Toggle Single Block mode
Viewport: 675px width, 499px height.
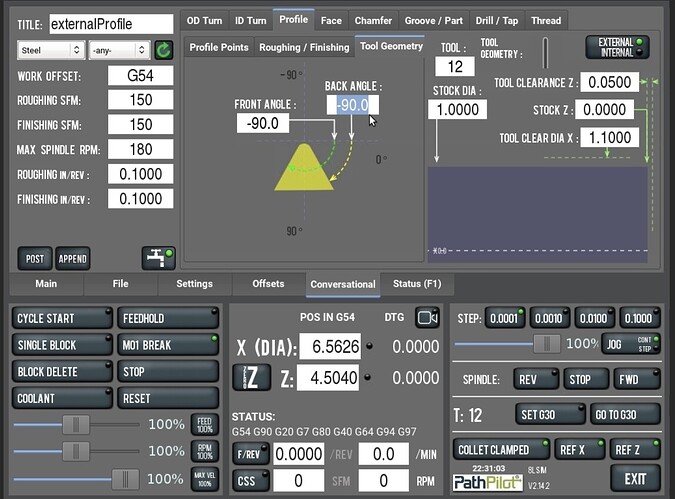click(x=62, y=345)
